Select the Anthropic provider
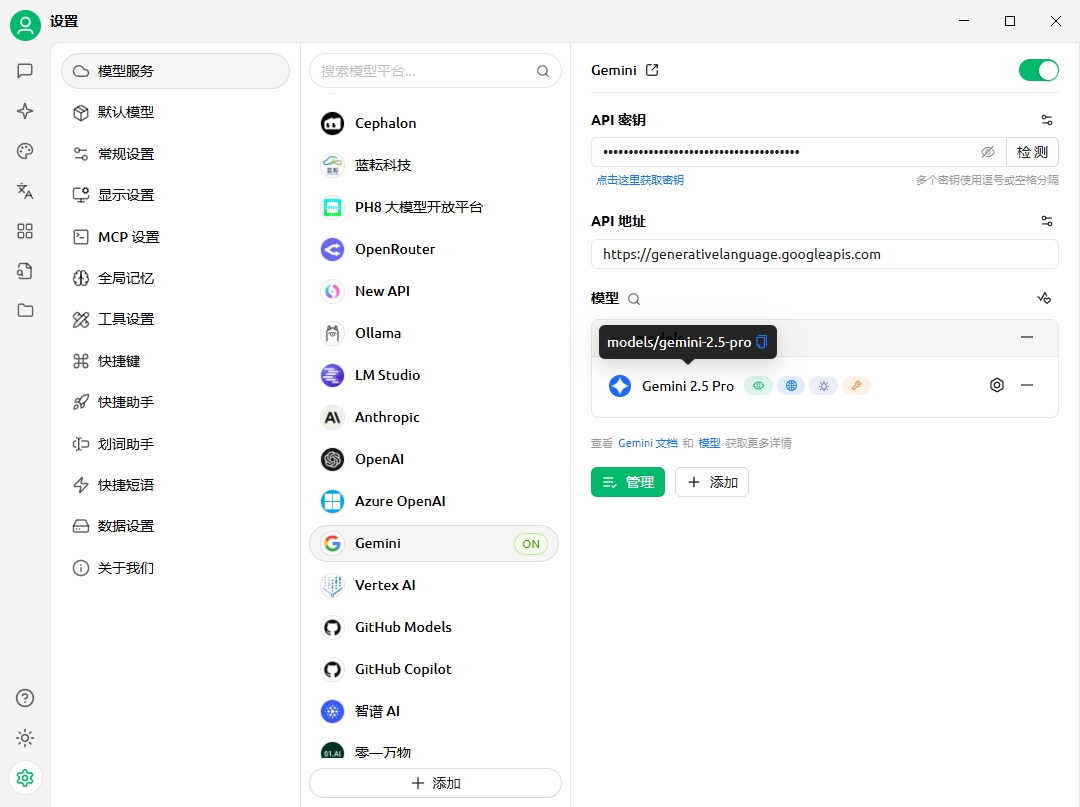The image size is (1080, 807). click(434, 417)
